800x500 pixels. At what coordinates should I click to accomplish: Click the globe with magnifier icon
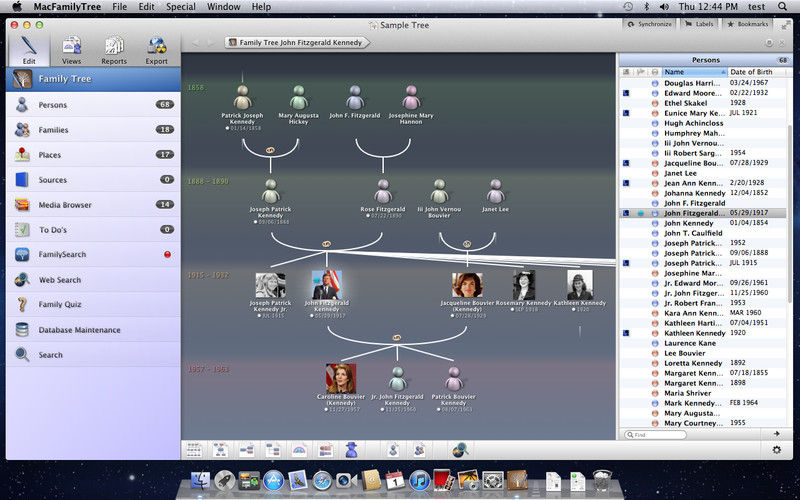point(460,450)
